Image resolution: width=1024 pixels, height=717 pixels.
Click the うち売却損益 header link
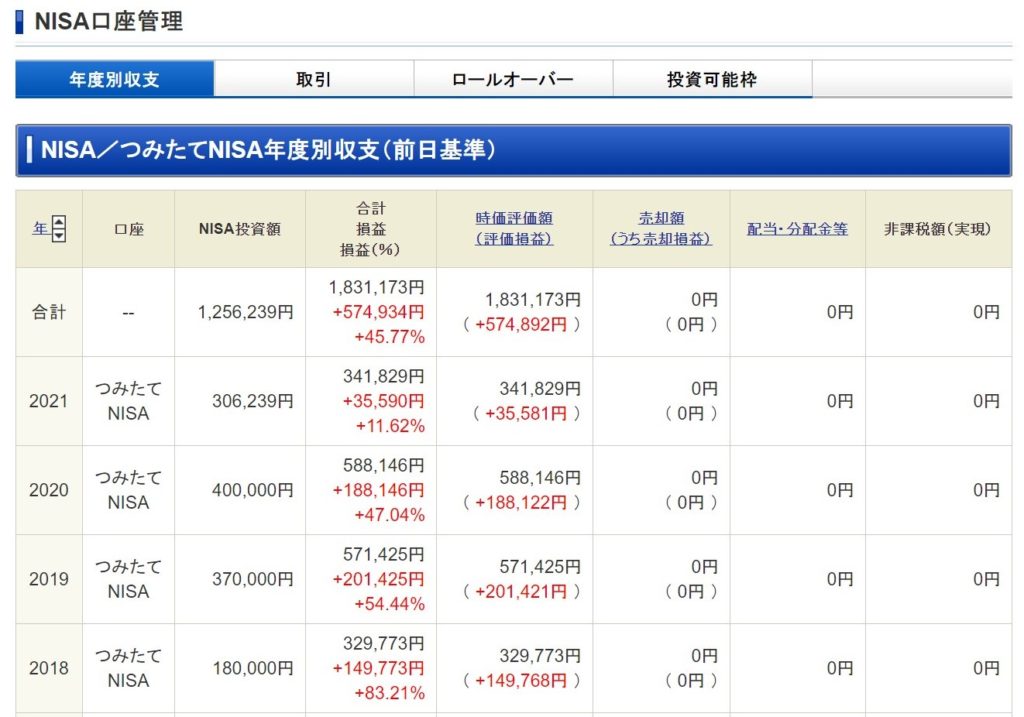click(x=661, y=239)
